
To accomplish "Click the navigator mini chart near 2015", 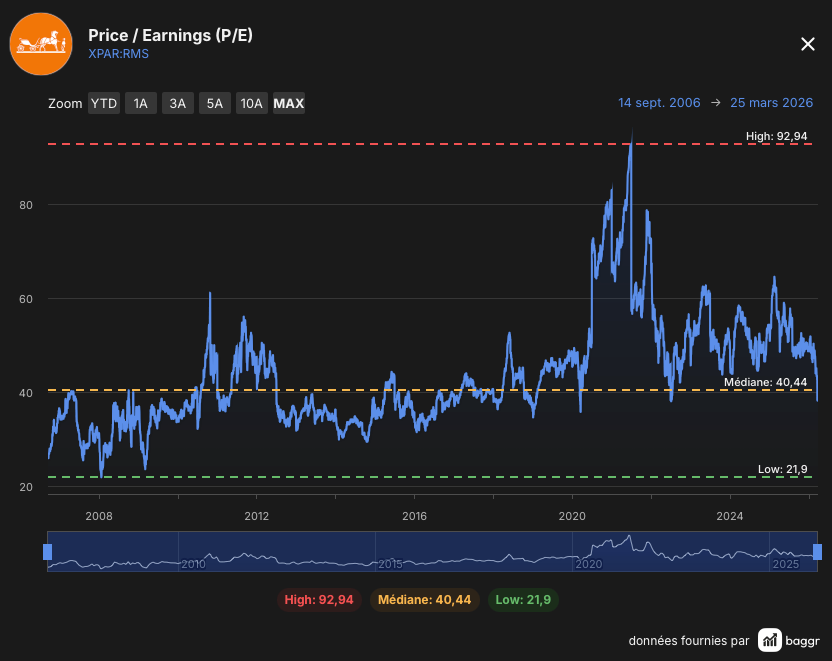I will [390, 564].
